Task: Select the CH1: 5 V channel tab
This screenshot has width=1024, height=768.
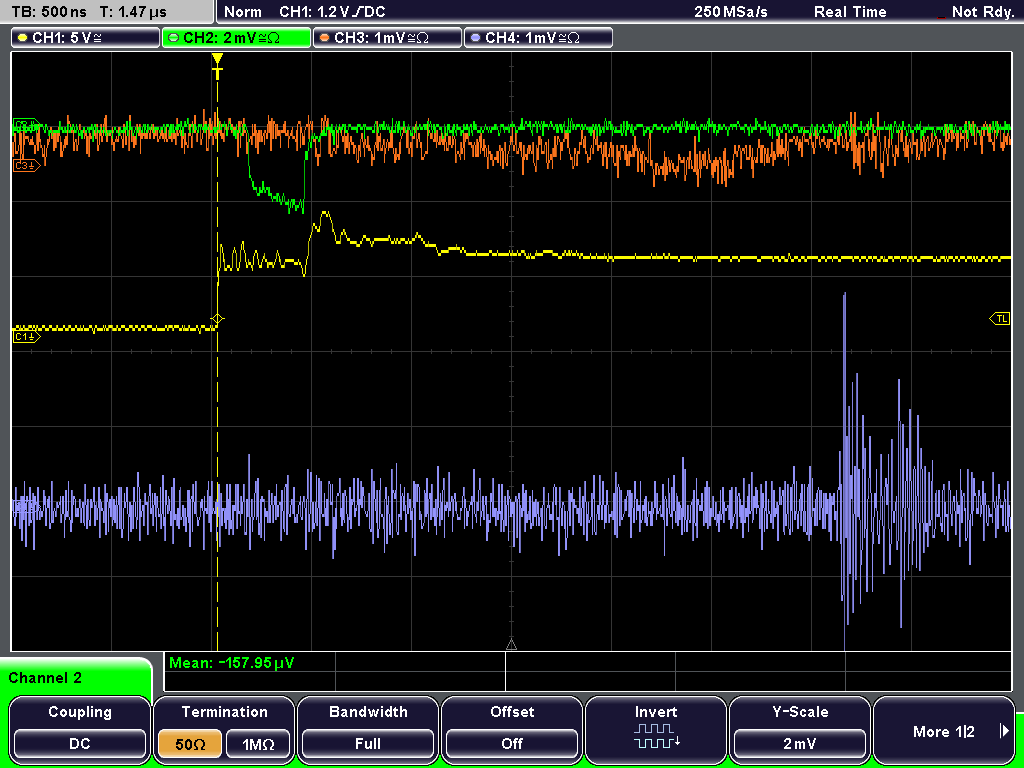Action: tap(86, 37)
